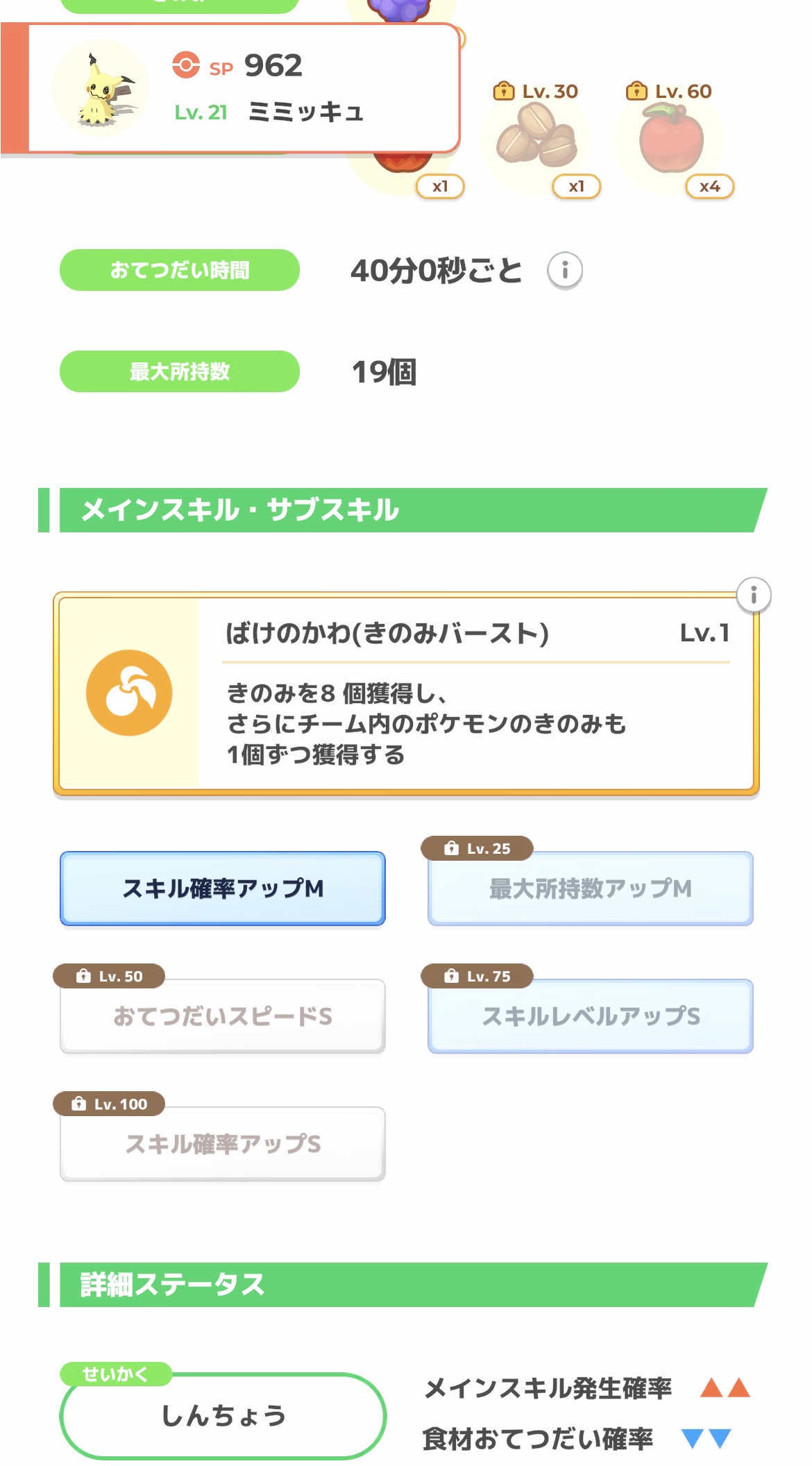Tap the しんちょう nature button
Image resolution: width=812 pixels, height=1466 pixels.
click(223, 1415)
